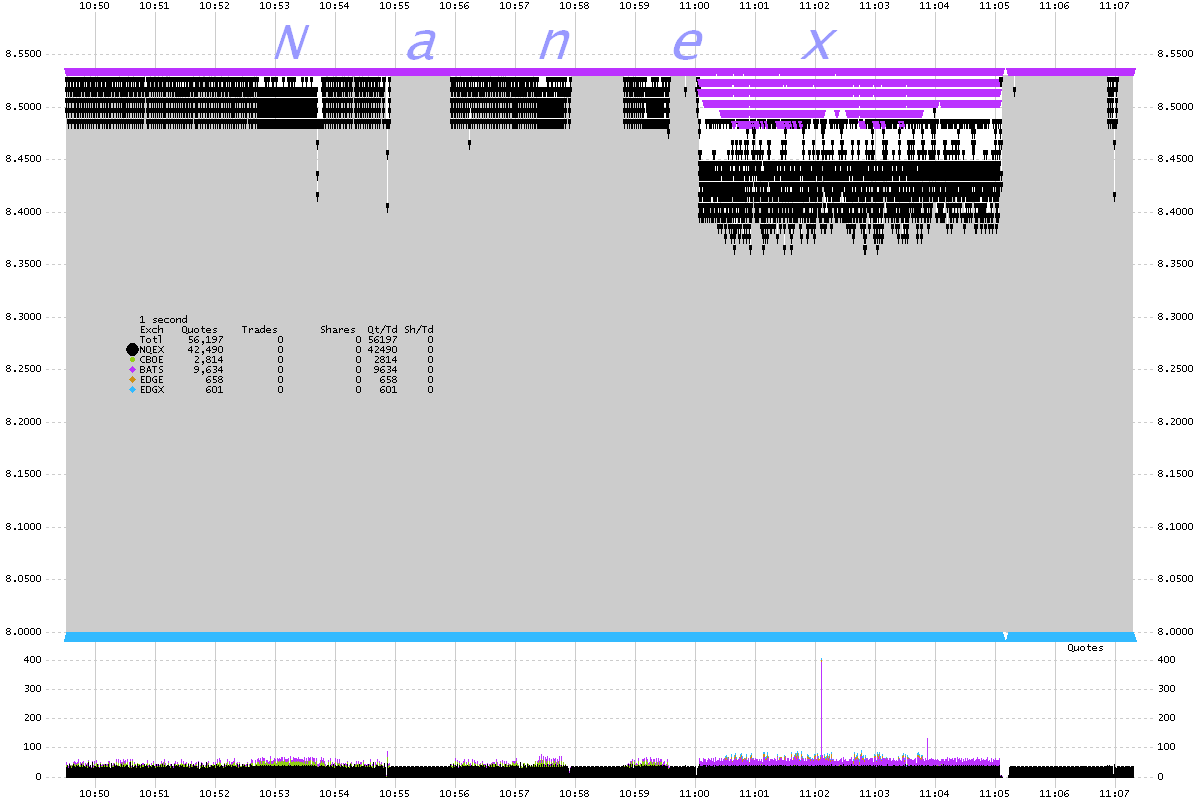
Task: Click the 11:05 label on top time axis
Action: click(994, 6)
